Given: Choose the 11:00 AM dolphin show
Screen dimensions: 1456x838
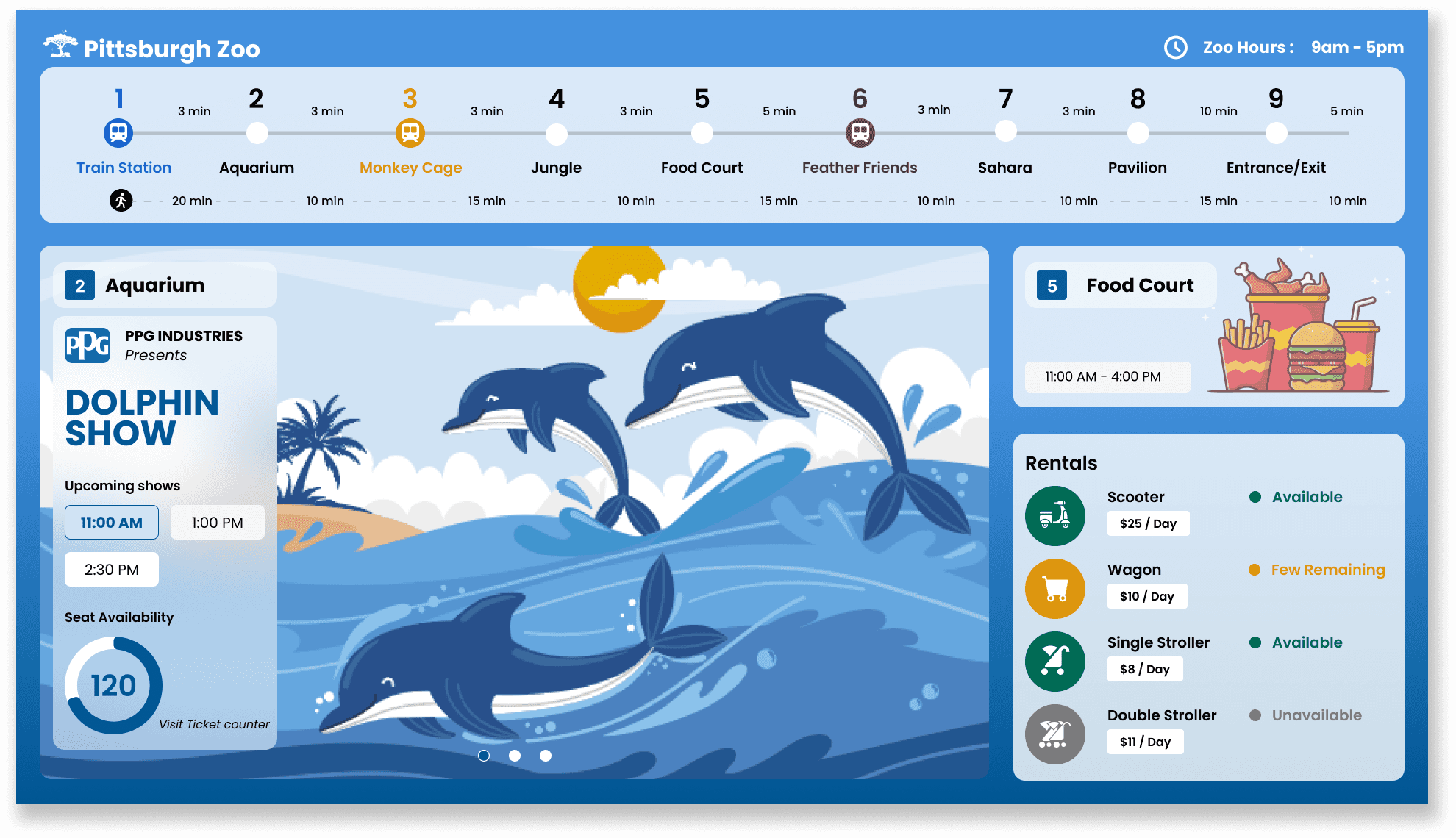Looking at the screenshot, I should click(x=112, y=523).
